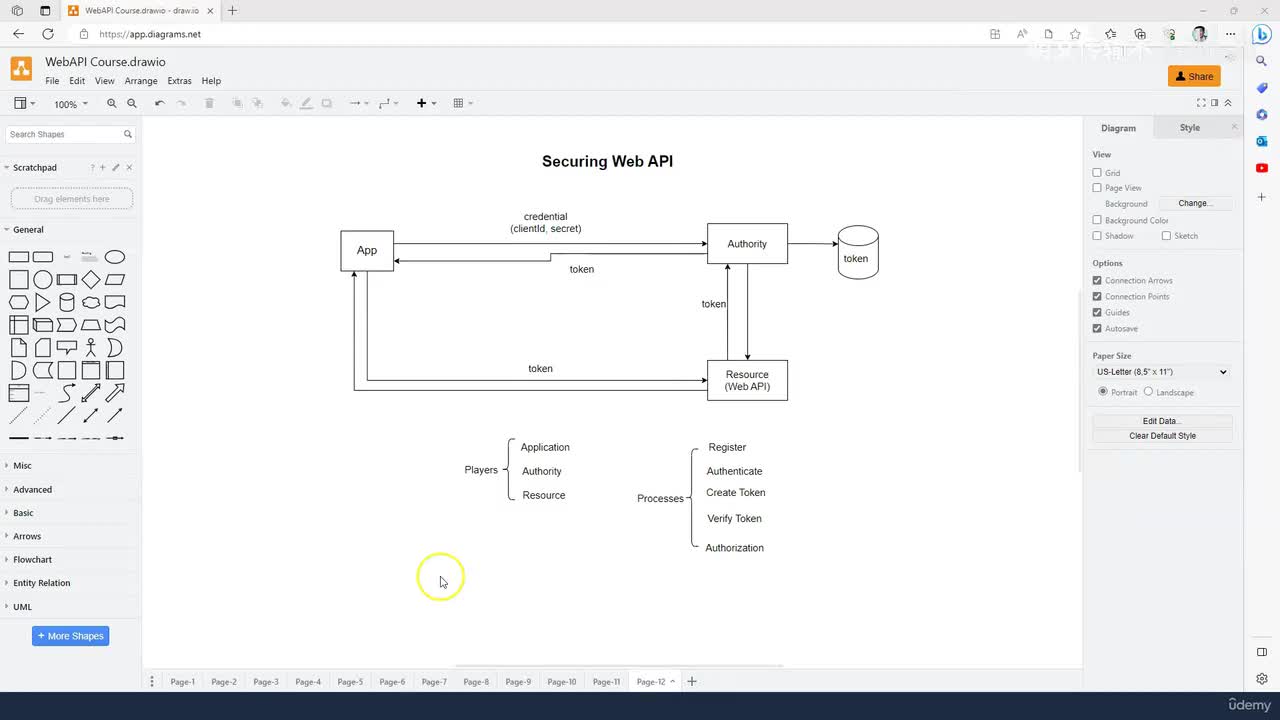Enable the Sketch checkbox
This screenshot has width=1280, height=720.
(1166, 236)
